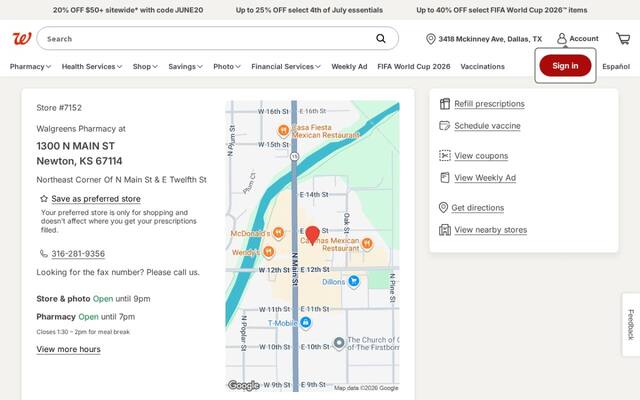The image size is (640, 400).
Task: Click 40% OFF FIFA World Cup items promo
Action: tap(502, 10)
